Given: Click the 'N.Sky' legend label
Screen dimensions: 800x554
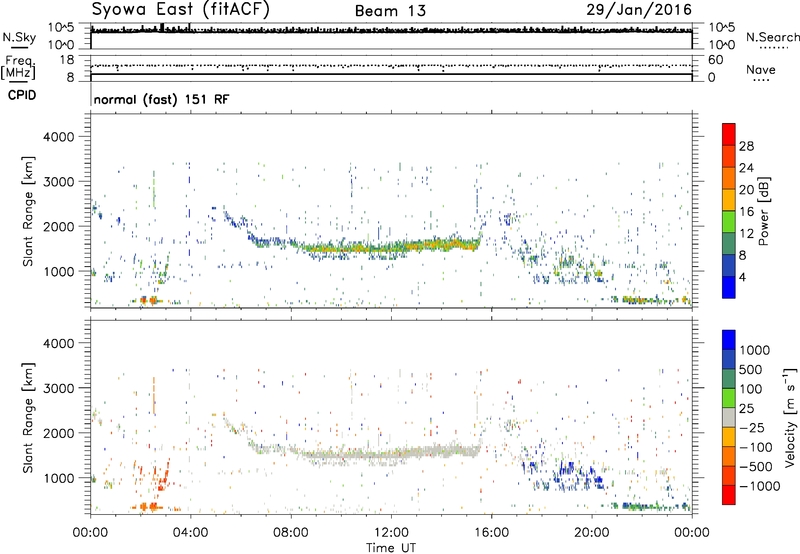Looking at the screenshot, I should point(19,37).
